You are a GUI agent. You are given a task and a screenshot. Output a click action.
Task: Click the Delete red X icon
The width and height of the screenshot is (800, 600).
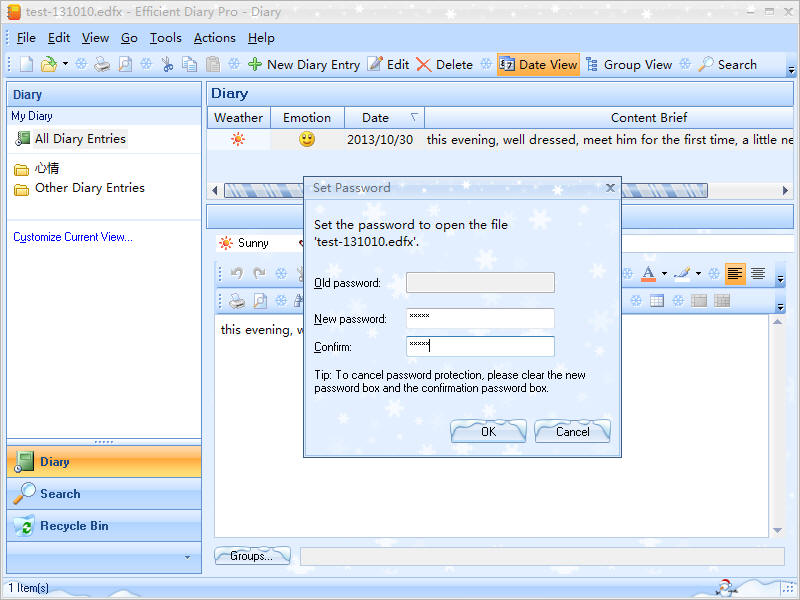[x=444, y=64]
